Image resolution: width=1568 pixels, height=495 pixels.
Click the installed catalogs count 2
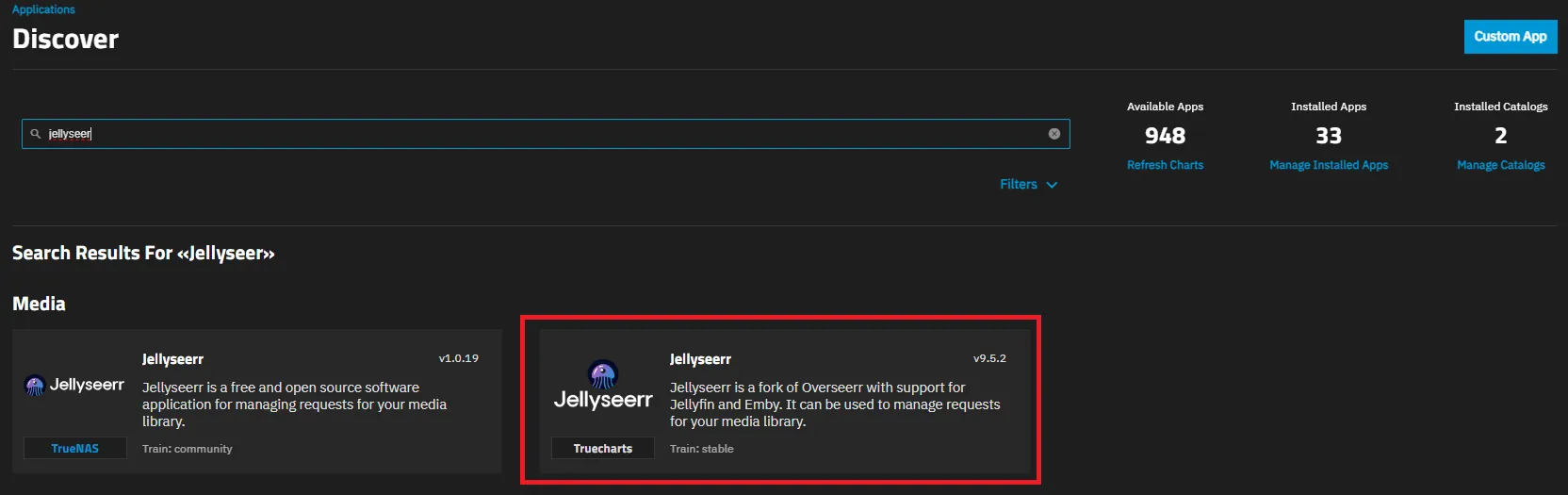click(1501, 136)
